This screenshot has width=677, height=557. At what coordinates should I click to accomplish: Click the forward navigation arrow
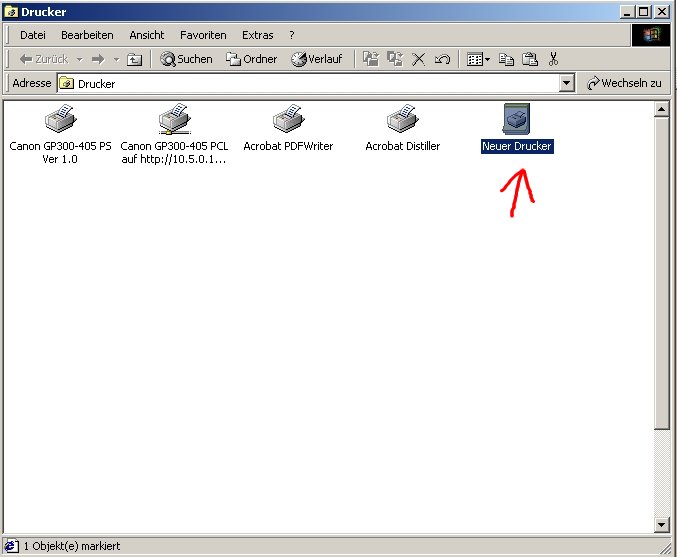coord(98,59)
